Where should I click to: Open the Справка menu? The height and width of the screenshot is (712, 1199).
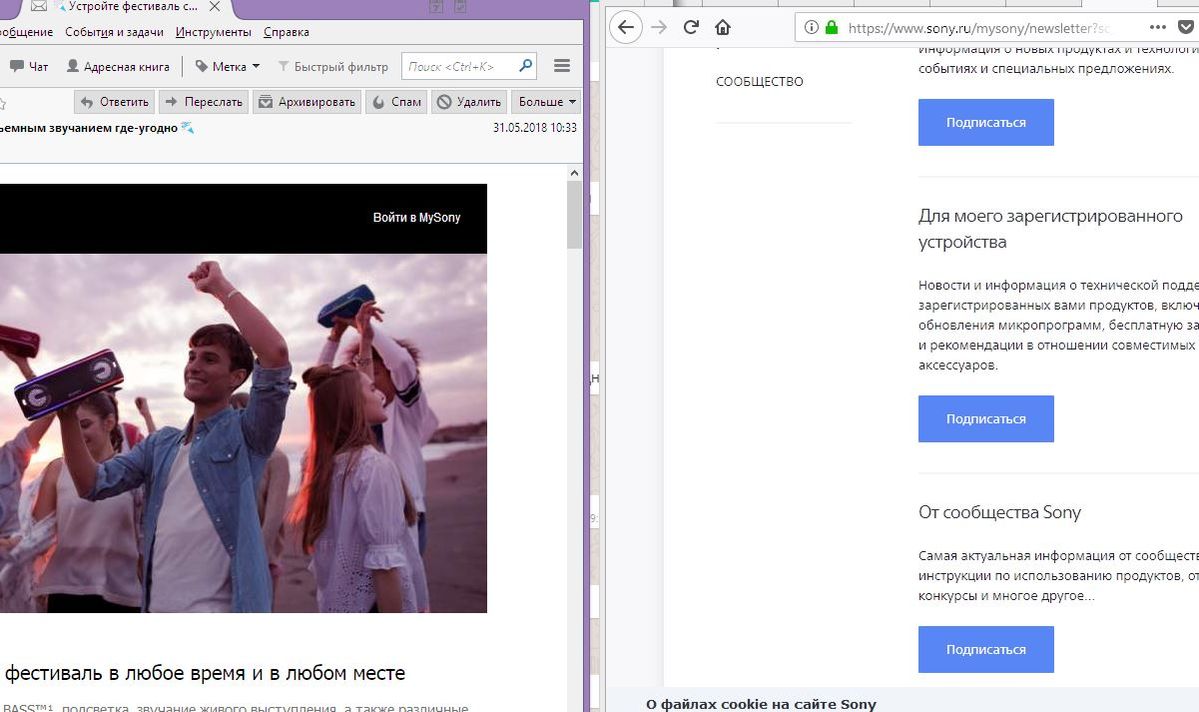286,32
